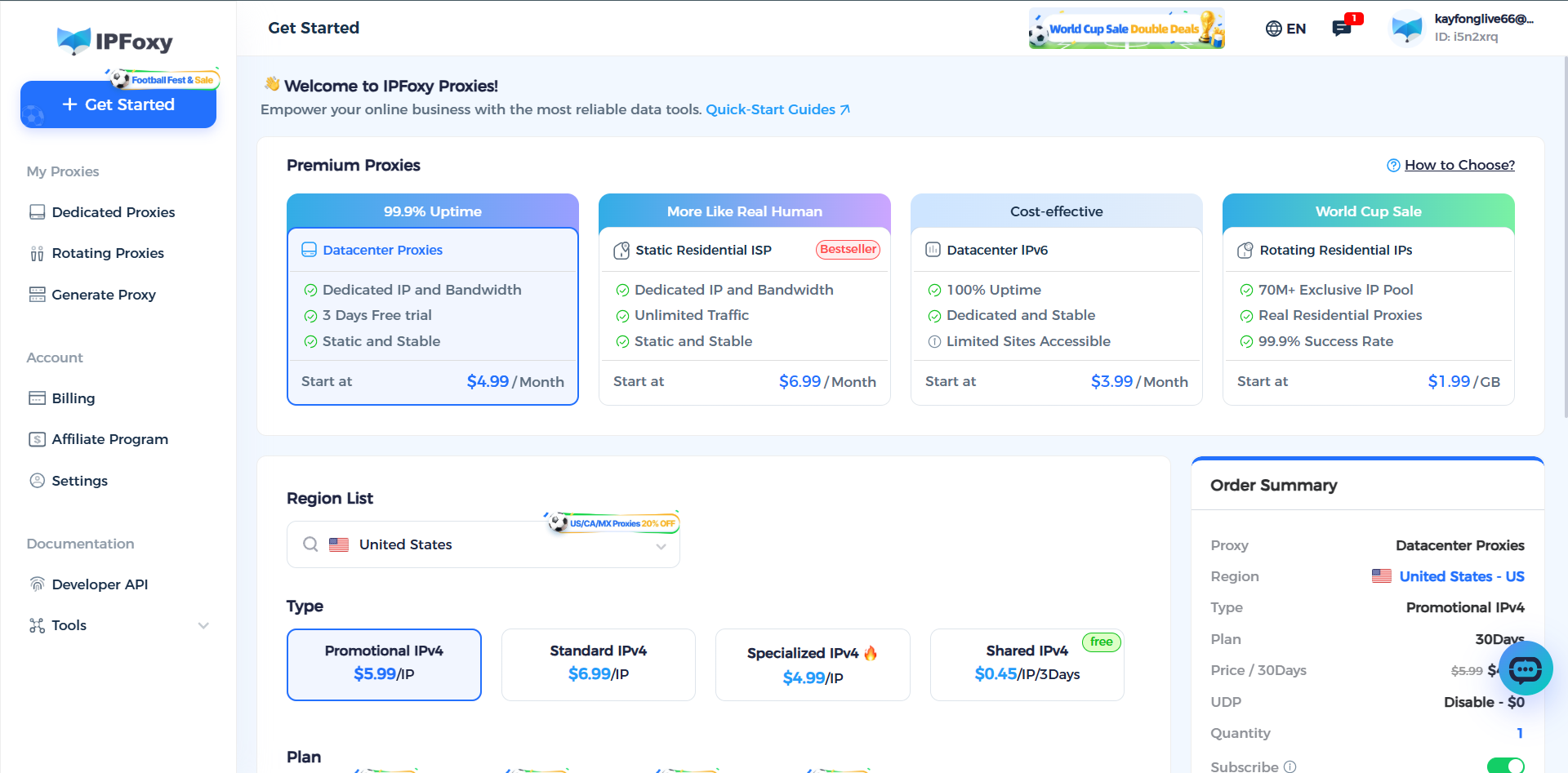Click the Quantity value 1

click(1520, 733)
